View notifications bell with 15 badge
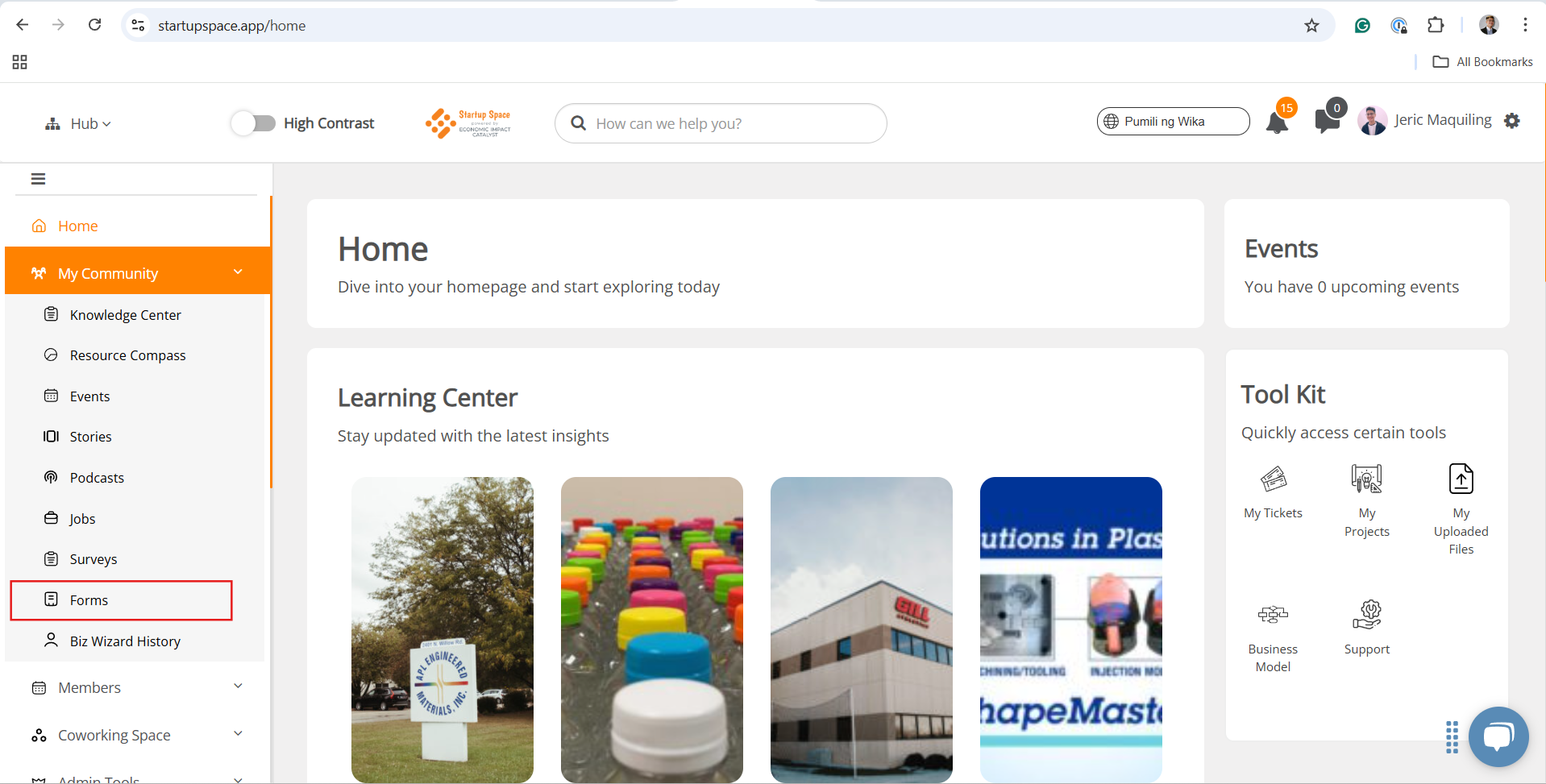1546x784 pixels. click(x=1278, y=122)
